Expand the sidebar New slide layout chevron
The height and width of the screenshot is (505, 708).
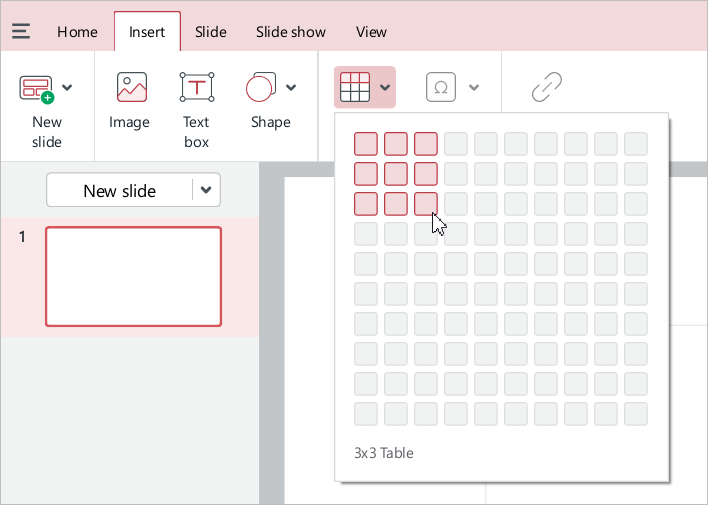pos(206,190)
